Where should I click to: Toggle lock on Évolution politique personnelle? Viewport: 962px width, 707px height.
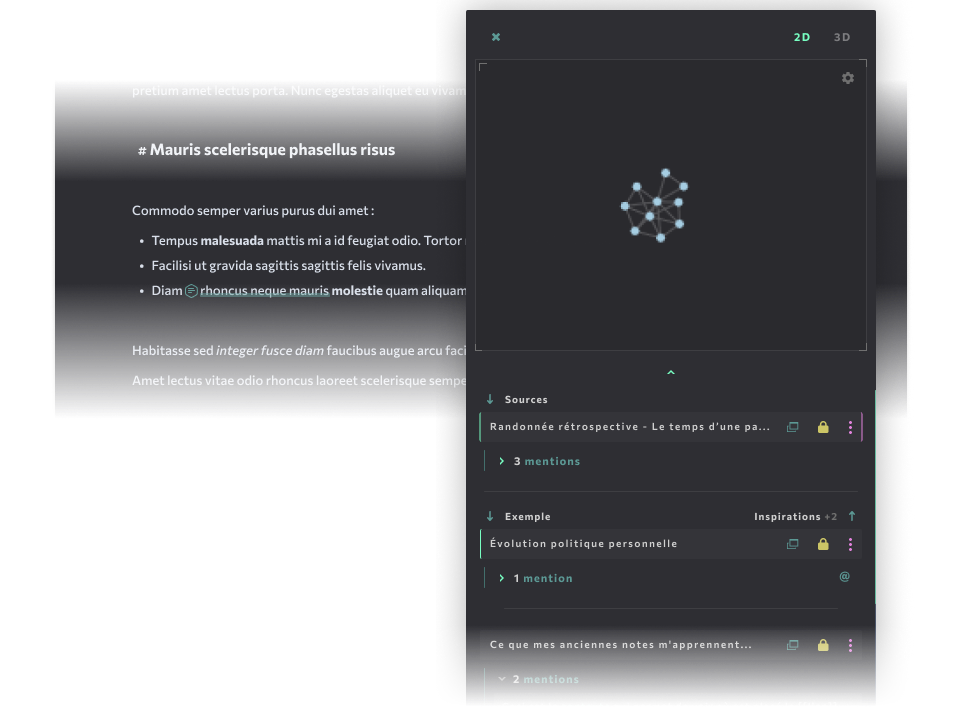pyautogui.click(x=823, y=544)
